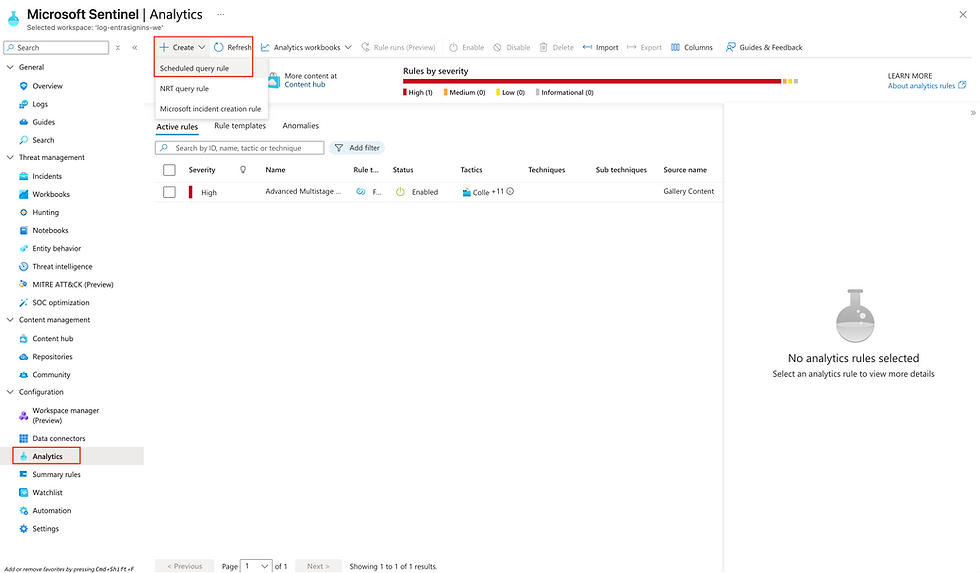
Task: Open Workbooks in Threat management
Action: pyautogui.click(x=51, y=194)
